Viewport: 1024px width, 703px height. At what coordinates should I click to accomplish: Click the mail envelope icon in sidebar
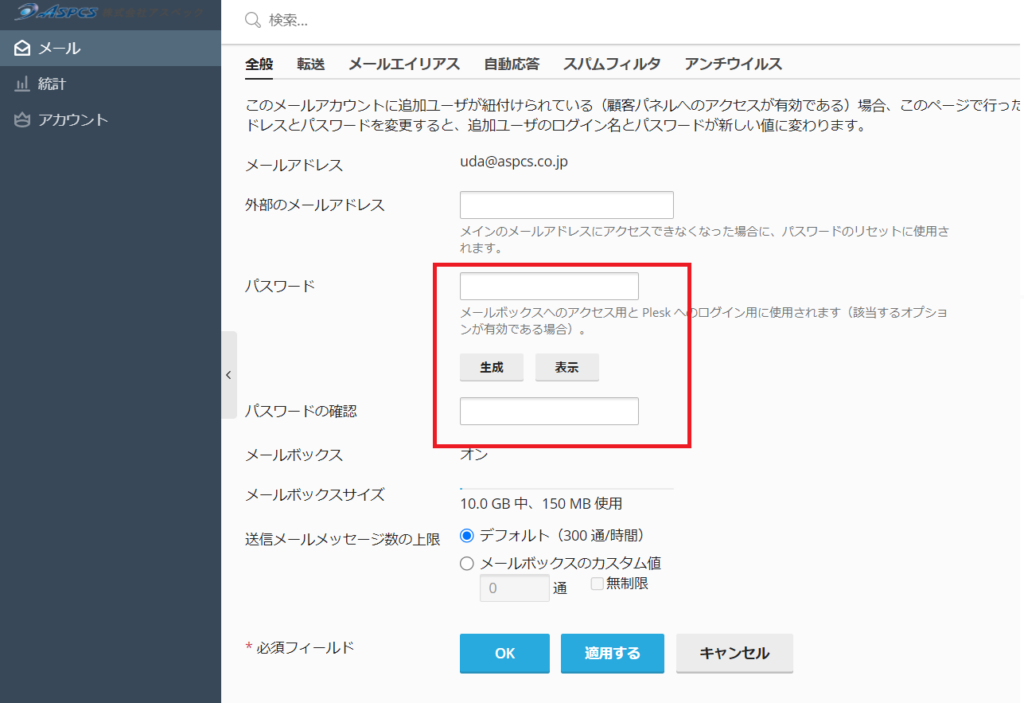(x=22, y=48)
